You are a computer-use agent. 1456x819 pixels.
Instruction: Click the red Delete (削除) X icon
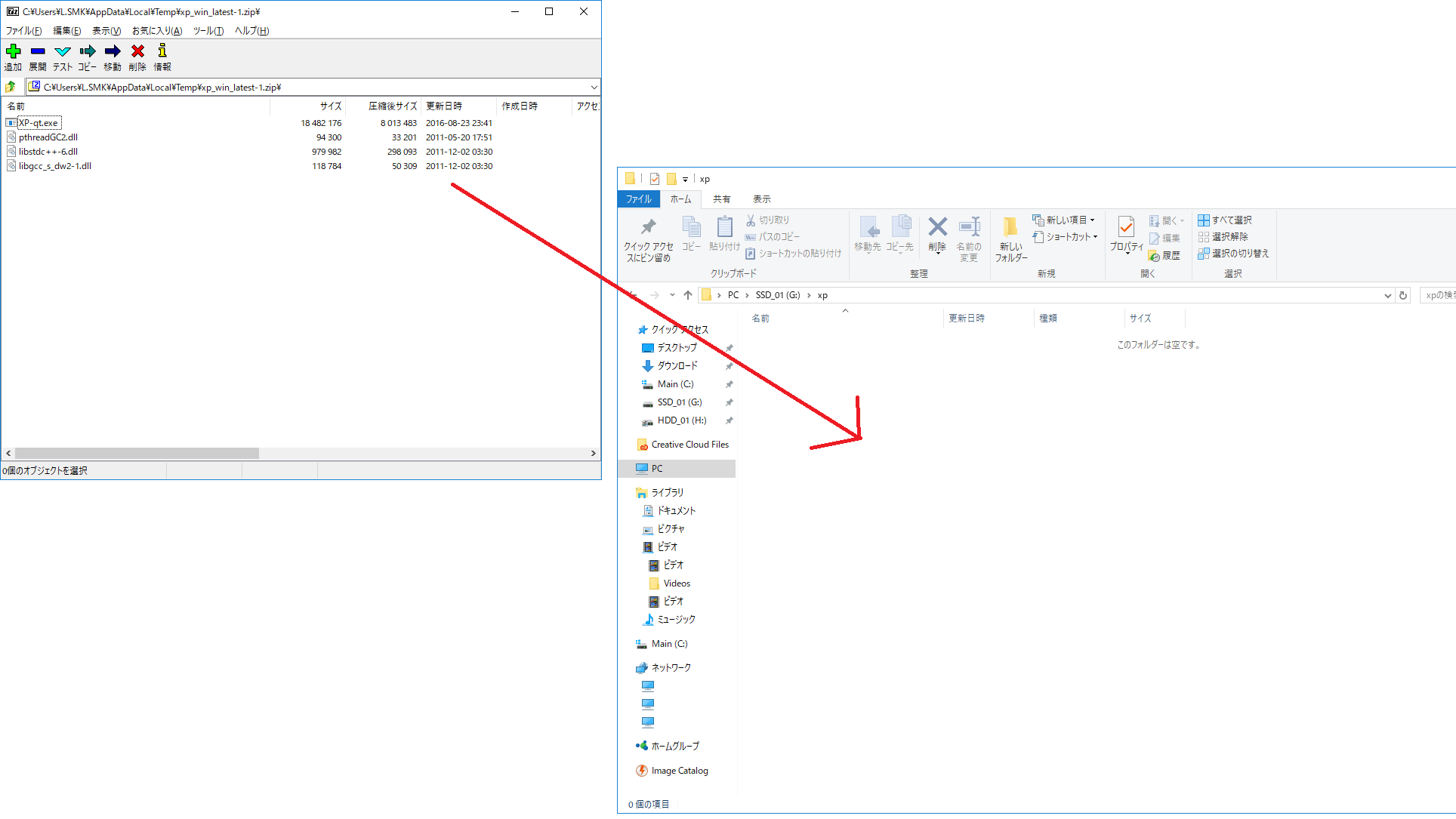(137, 51)
